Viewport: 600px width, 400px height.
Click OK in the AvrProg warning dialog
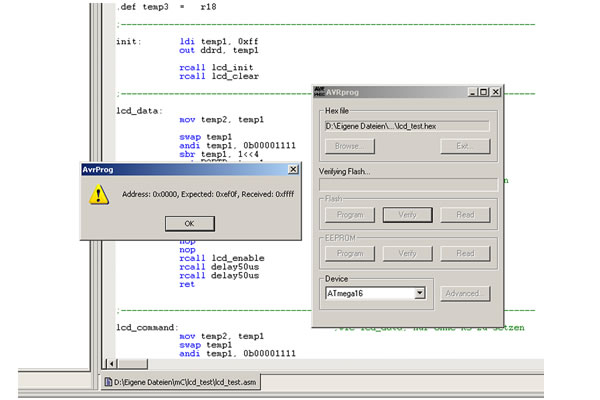click(x=189, y=224)
